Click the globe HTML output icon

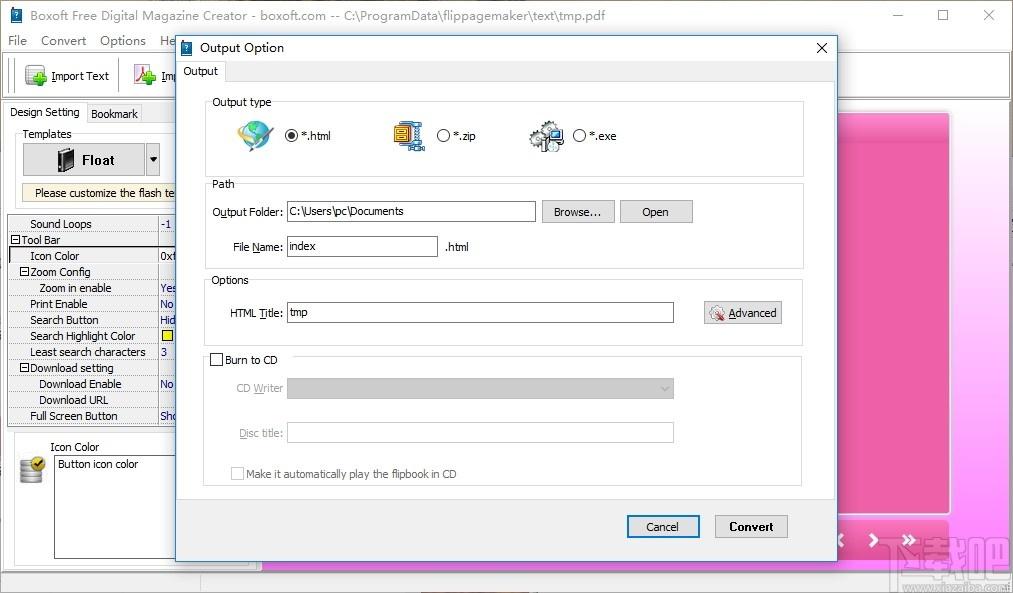click(255, 136)
